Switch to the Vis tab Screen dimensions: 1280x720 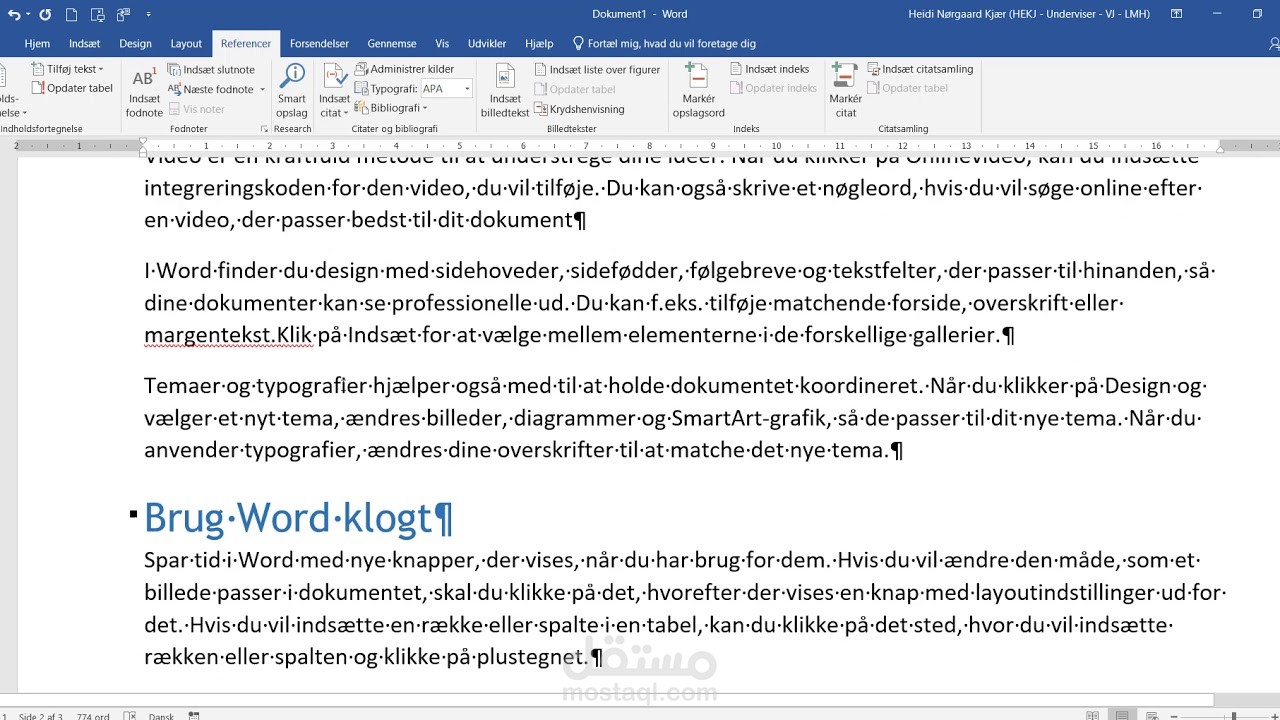[x=442, y=44]
